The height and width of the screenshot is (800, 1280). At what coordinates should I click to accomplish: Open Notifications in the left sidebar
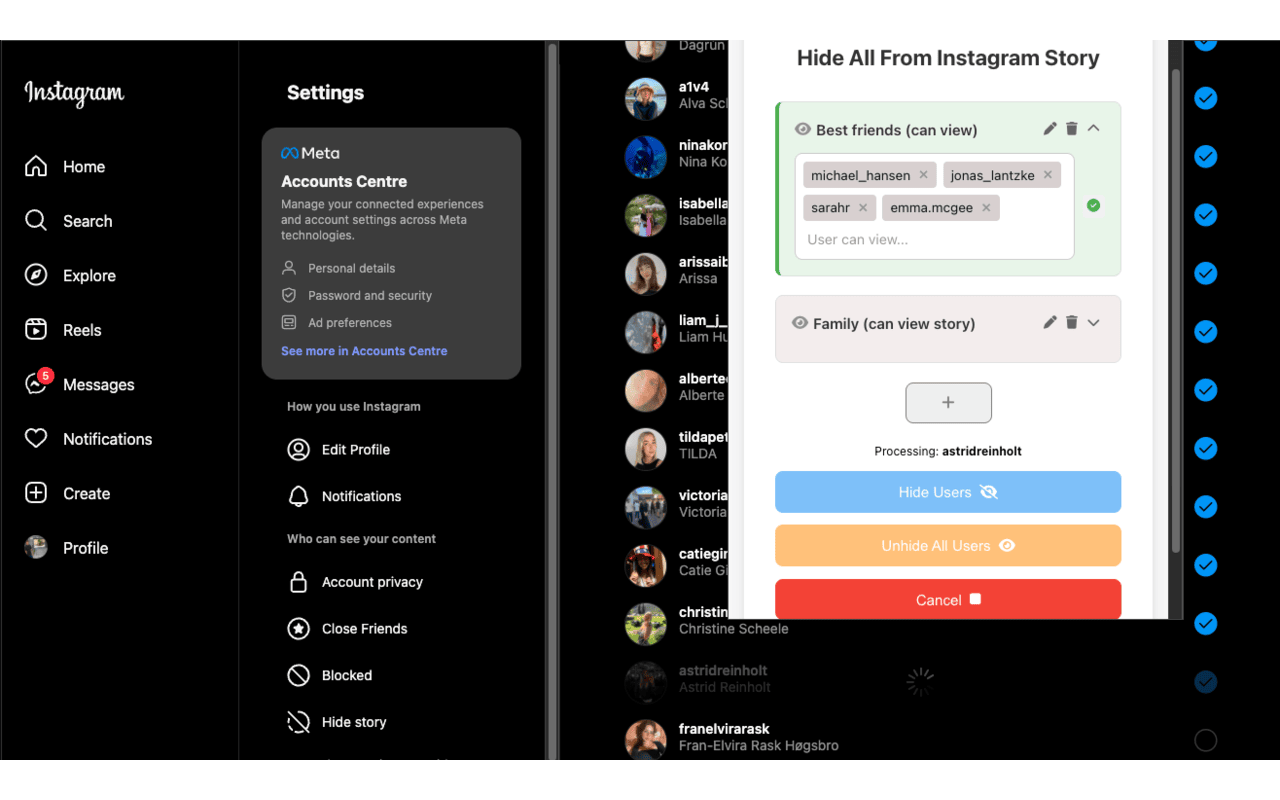(x=88, y=439)
